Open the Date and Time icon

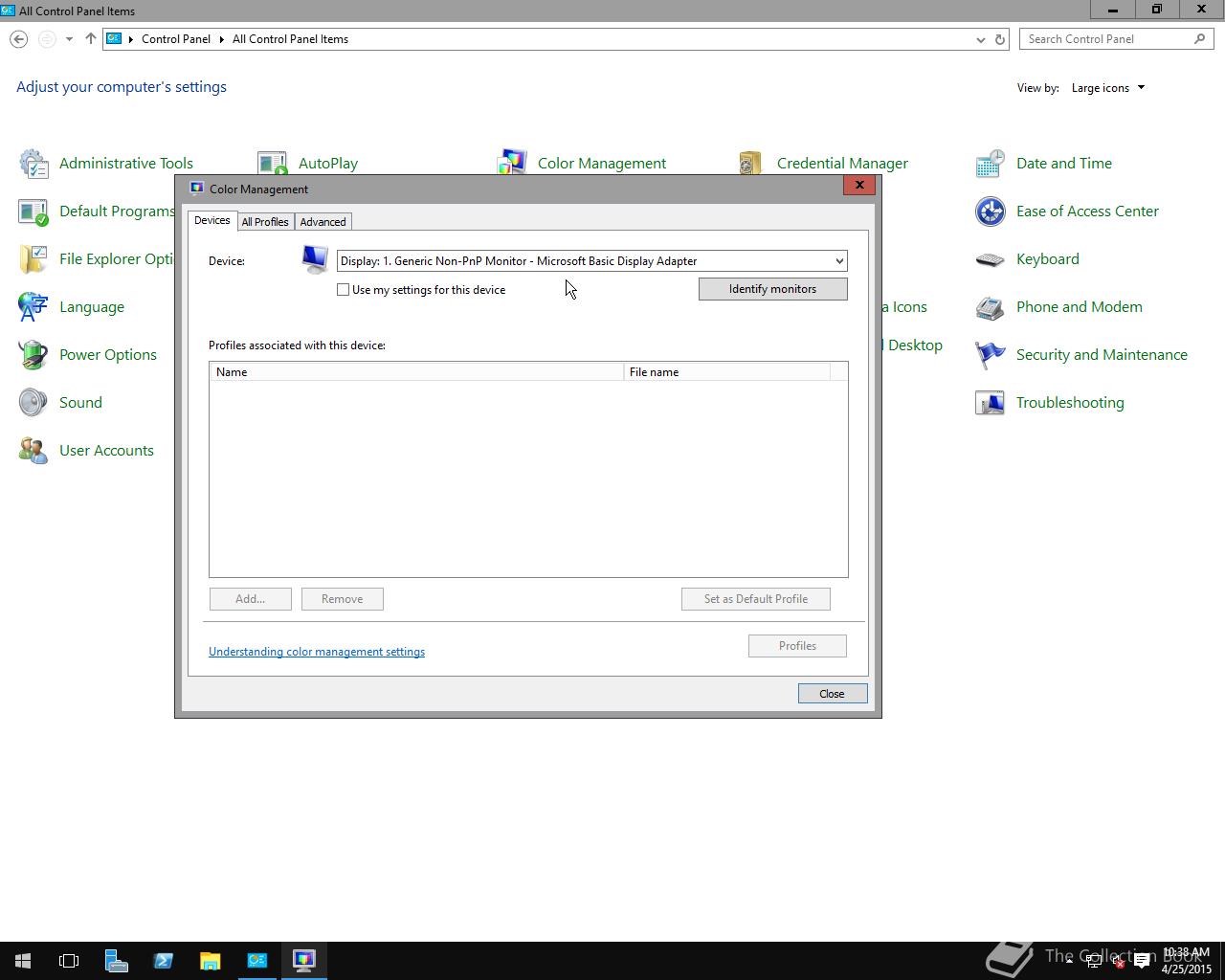pyautogui.click(x=991, y=164)
